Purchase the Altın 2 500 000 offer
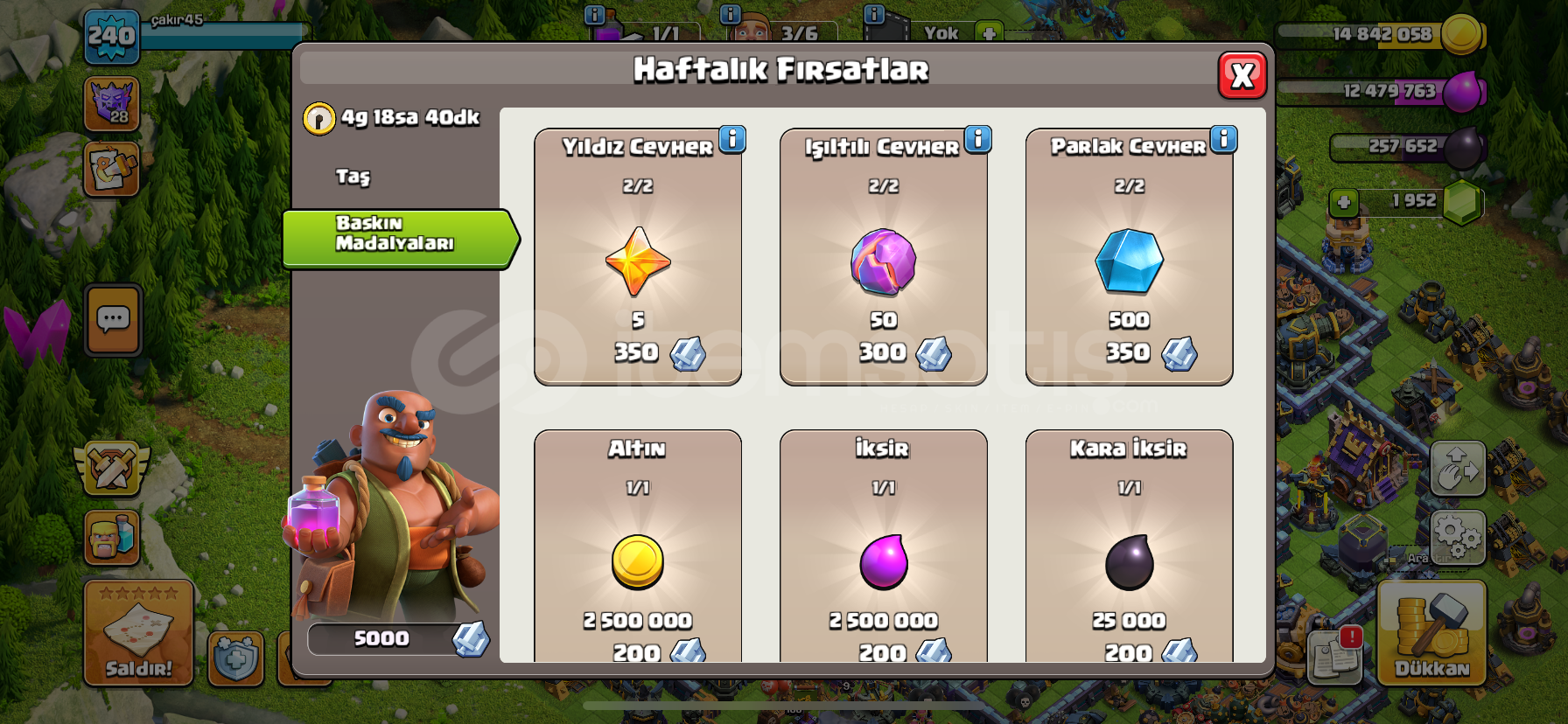This screenshot has height=724, width=1568. [x=638, y=546]
